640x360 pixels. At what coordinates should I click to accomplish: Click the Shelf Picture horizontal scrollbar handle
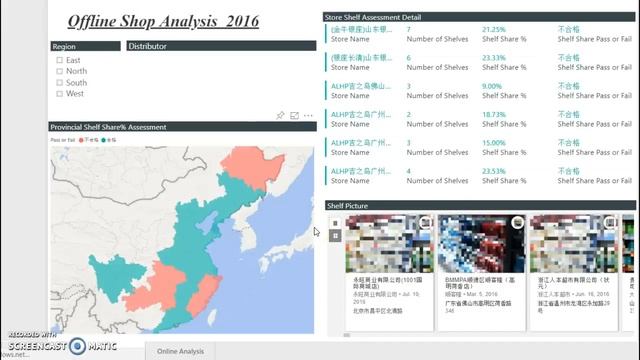[x=347, y=335]
